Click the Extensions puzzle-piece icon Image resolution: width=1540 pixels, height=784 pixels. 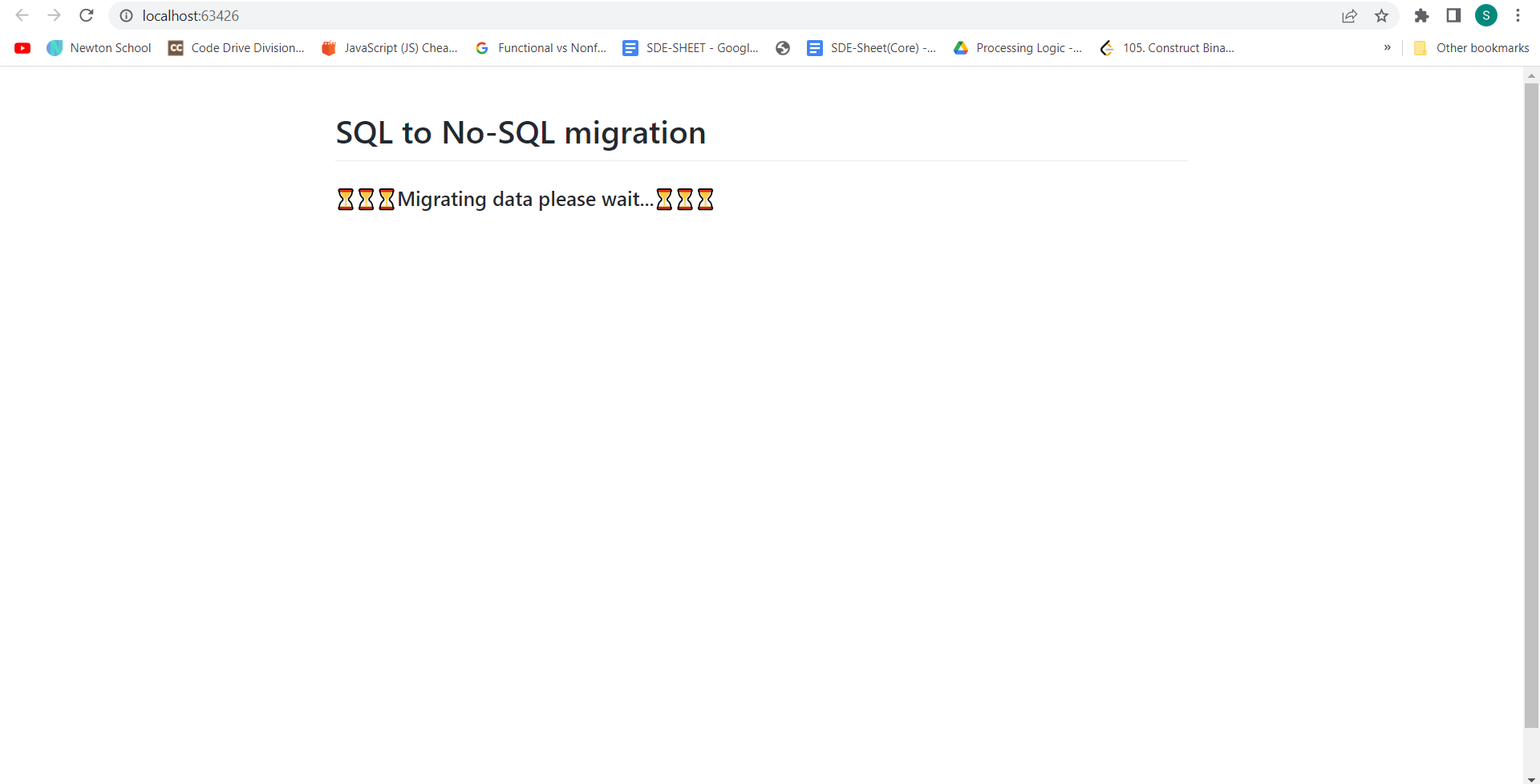point(1421,15)
